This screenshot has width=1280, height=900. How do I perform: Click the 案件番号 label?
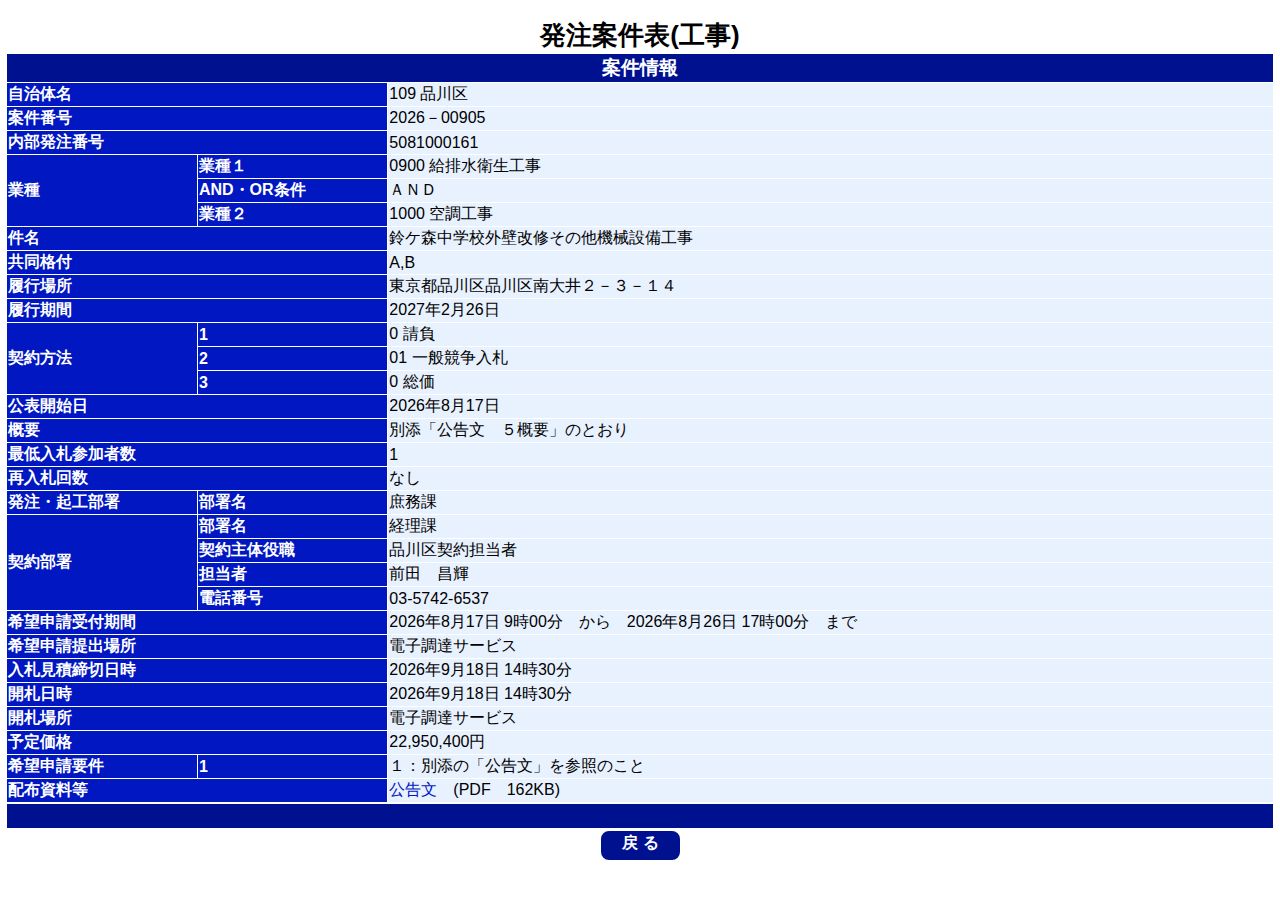[40, 118]
